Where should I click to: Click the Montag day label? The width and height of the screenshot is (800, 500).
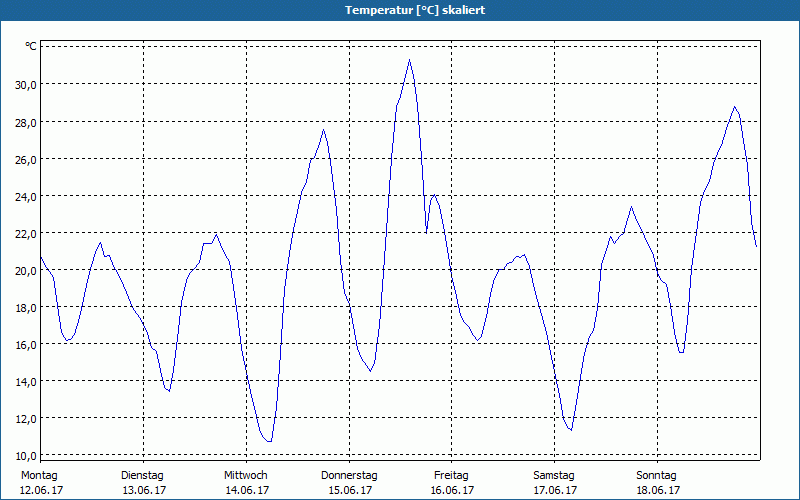pos(39,475)
